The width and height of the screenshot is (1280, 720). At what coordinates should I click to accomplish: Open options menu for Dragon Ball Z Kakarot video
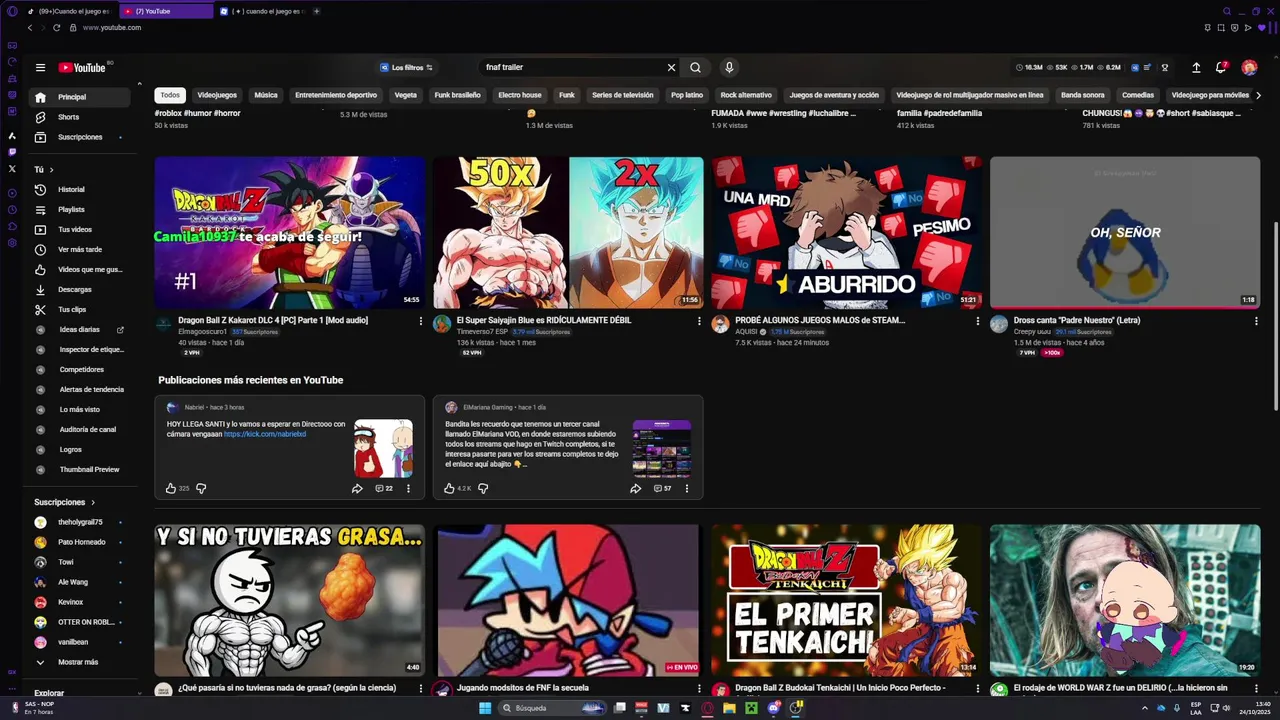click(x=420, y=321)
